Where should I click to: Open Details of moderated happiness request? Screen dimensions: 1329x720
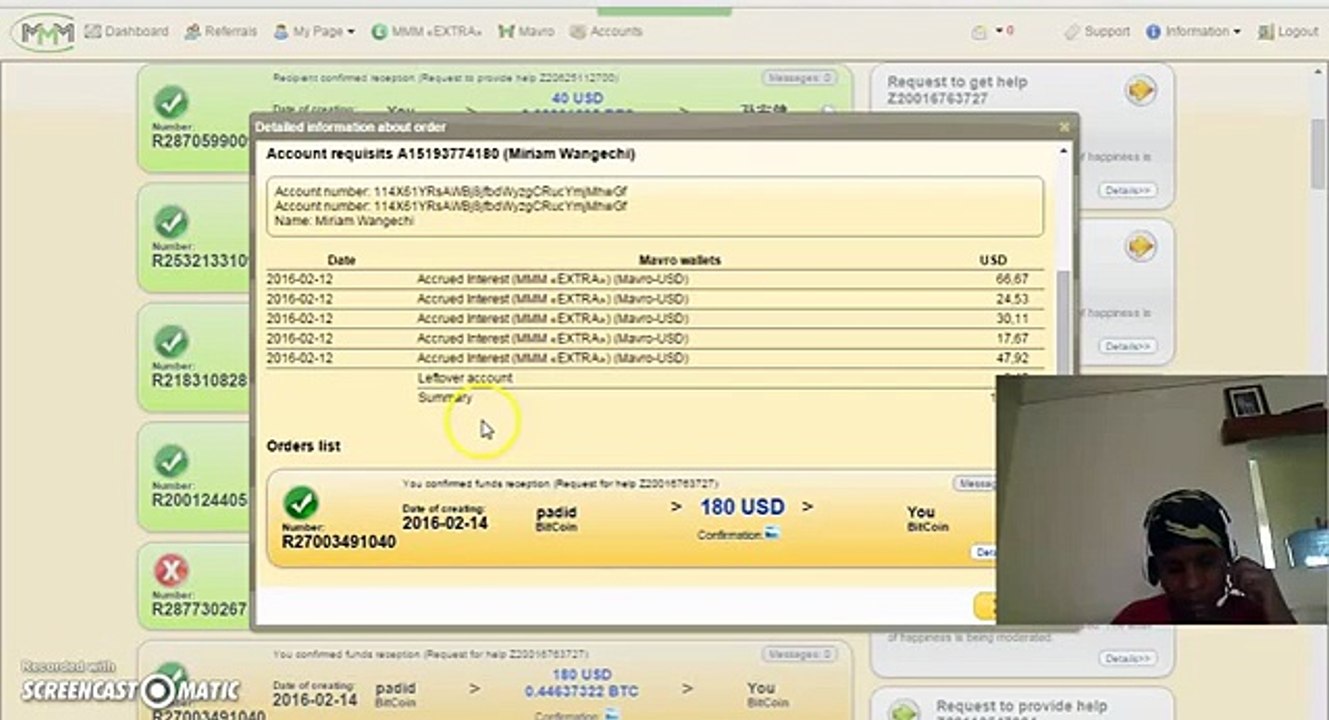click(1127, 658)
